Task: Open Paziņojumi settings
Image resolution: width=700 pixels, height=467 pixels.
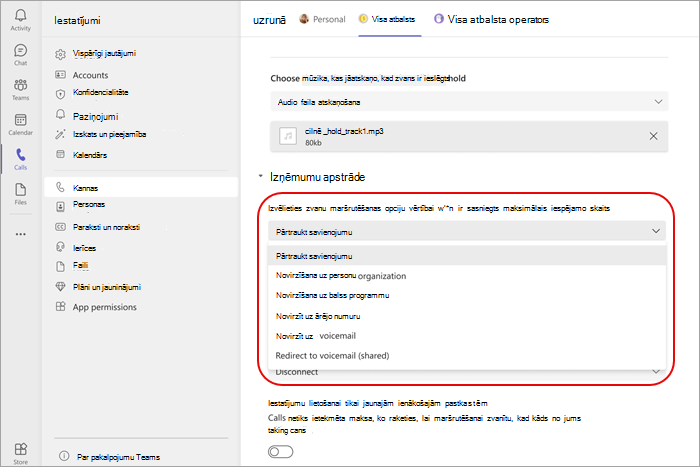Action: point(96,117)
